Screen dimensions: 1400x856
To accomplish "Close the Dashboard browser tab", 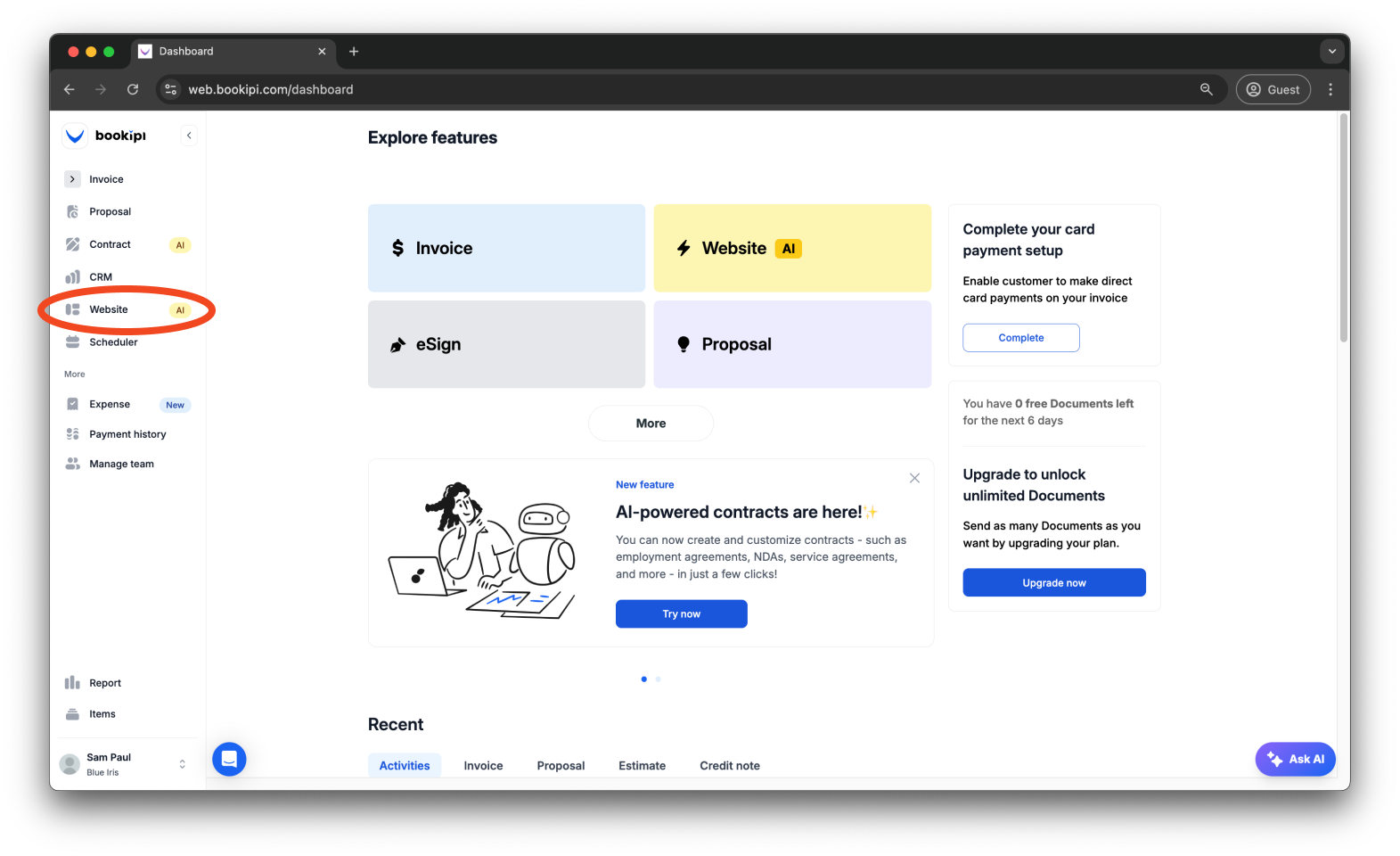I will tap(322, 52).
